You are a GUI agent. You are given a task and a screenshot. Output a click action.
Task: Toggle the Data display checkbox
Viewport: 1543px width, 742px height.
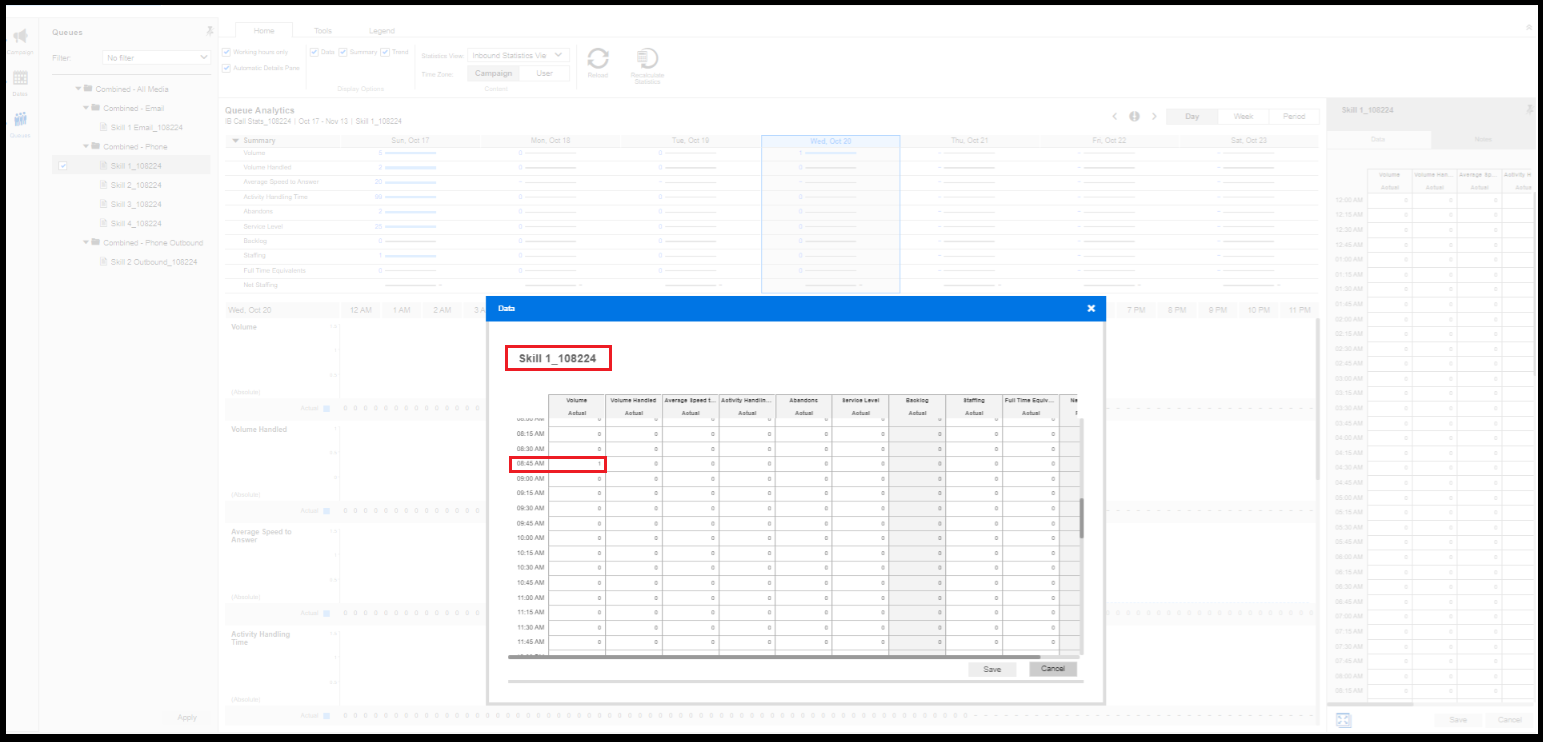314,52
